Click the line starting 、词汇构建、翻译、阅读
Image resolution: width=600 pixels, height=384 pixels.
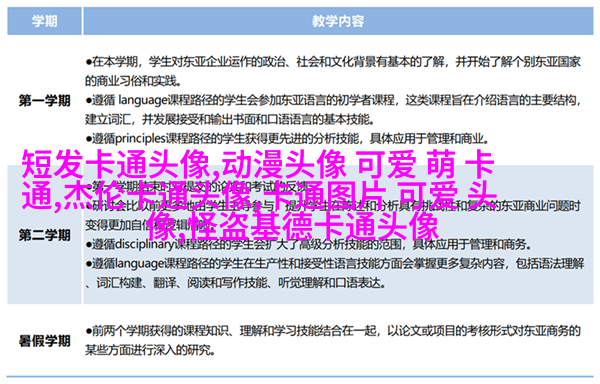click(236, 283)
